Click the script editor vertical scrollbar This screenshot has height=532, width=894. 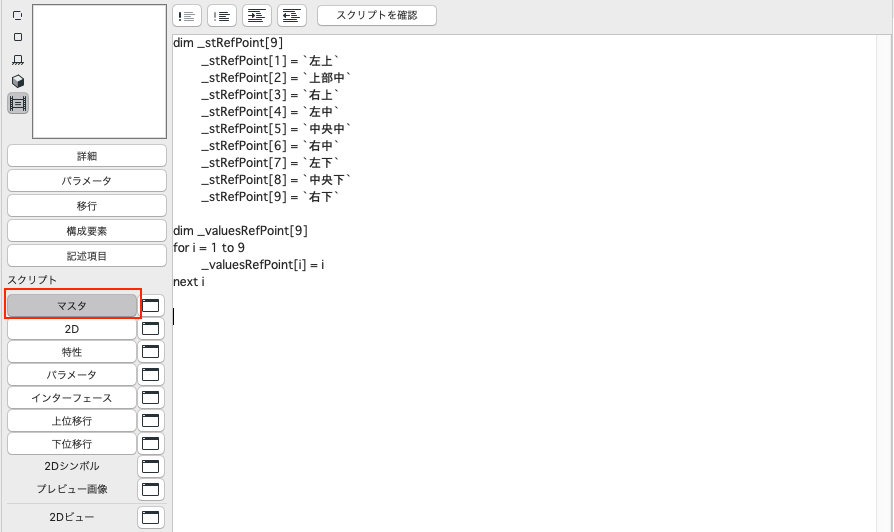pyautogui.click(x=884, y=283)
